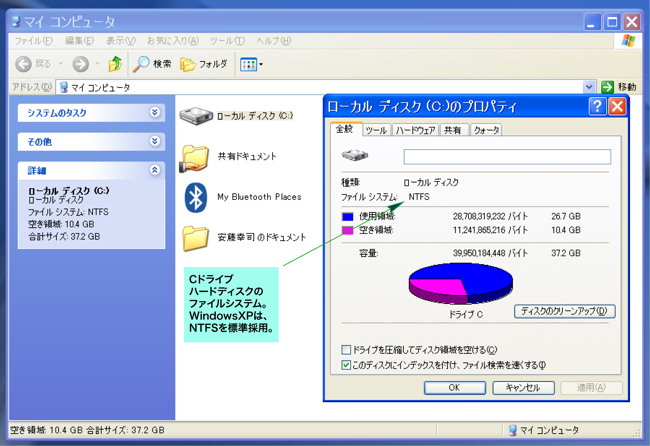
Task: Click the NTFS file system value in dialog
Action: point(419,196)
